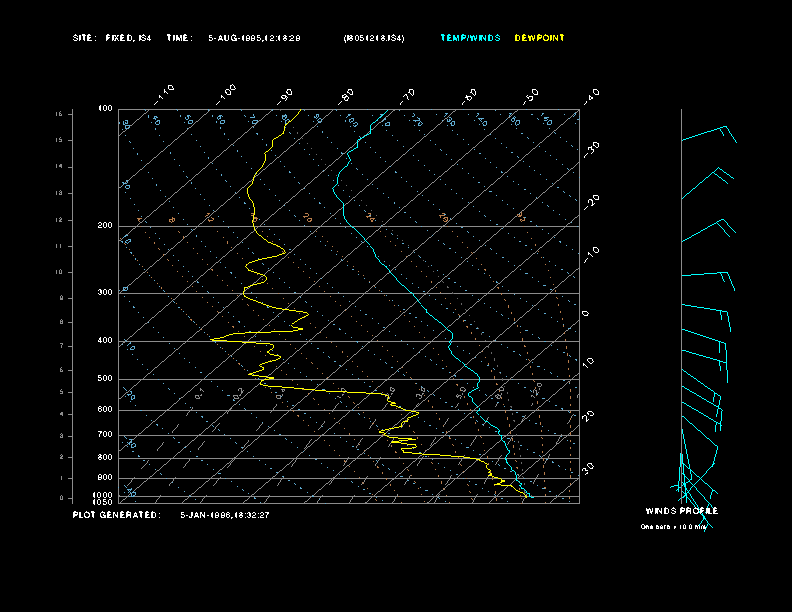
Task: Click the SITE label in header
Action: 85,38
